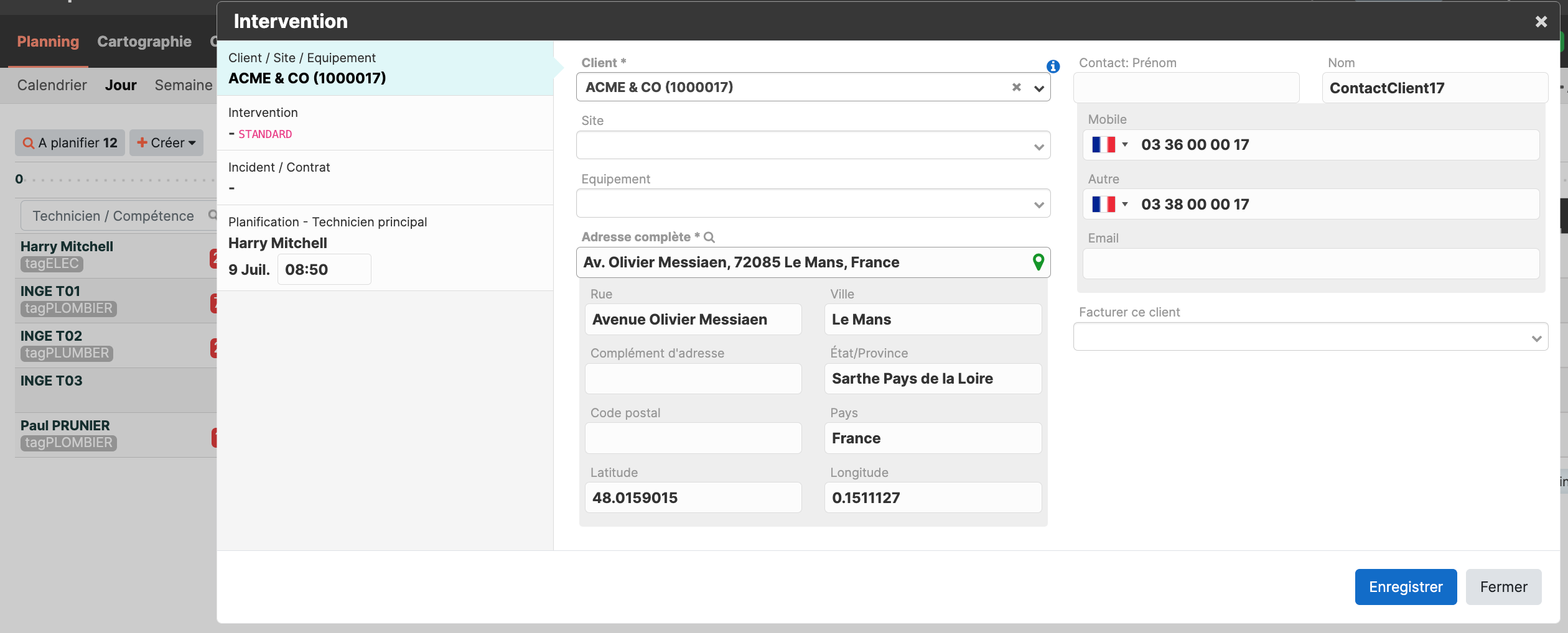Select the Incident / Contrat section
The width and height of the screenshot is (1568, 633).
[385, 178]
